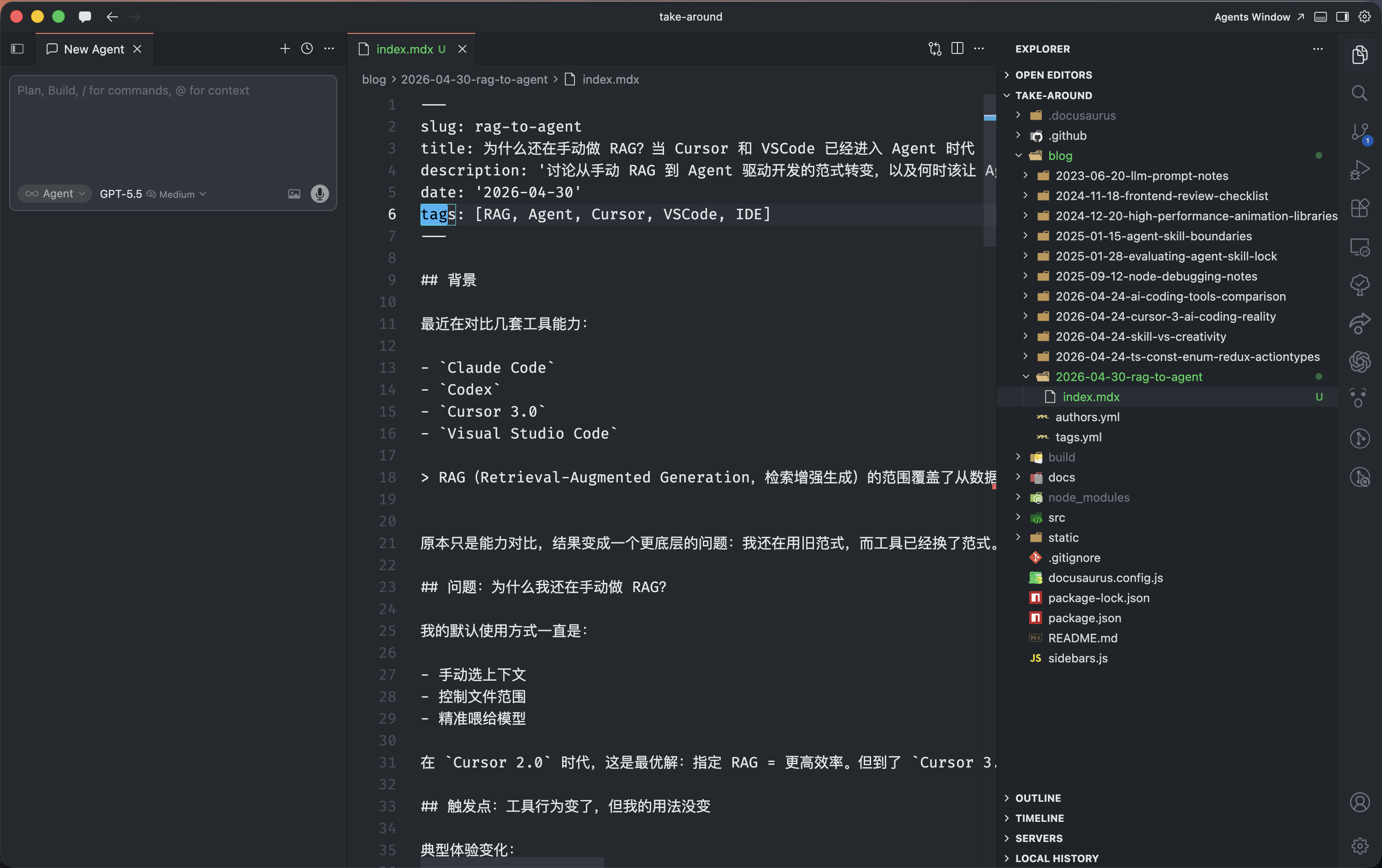The image size is (1382, 868).
Task: Open the Remote Explorer view
Action: coord(1359,247)
